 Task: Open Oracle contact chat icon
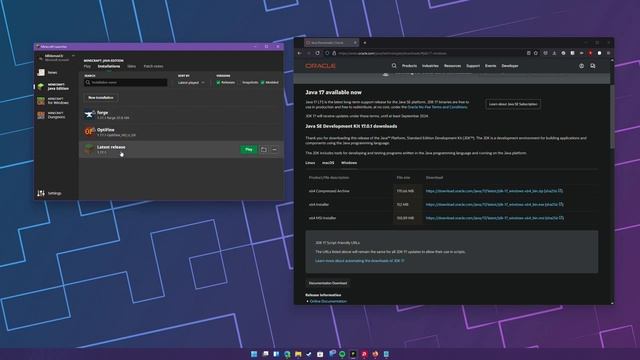coord(593,66)
